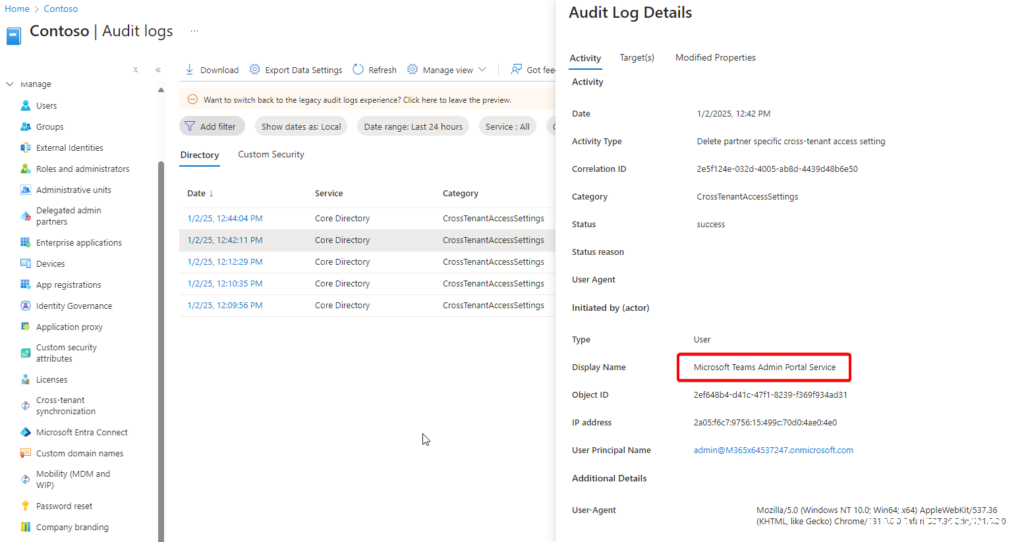
Task: Collapse the Manage section in sidebar
Action: [x=10, y=84]
